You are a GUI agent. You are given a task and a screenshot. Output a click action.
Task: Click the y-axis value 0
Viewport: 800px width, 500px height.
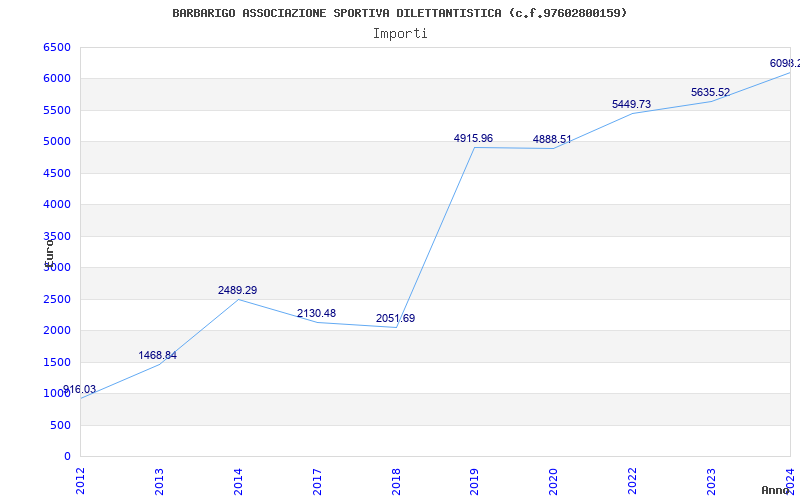(67, 456)
